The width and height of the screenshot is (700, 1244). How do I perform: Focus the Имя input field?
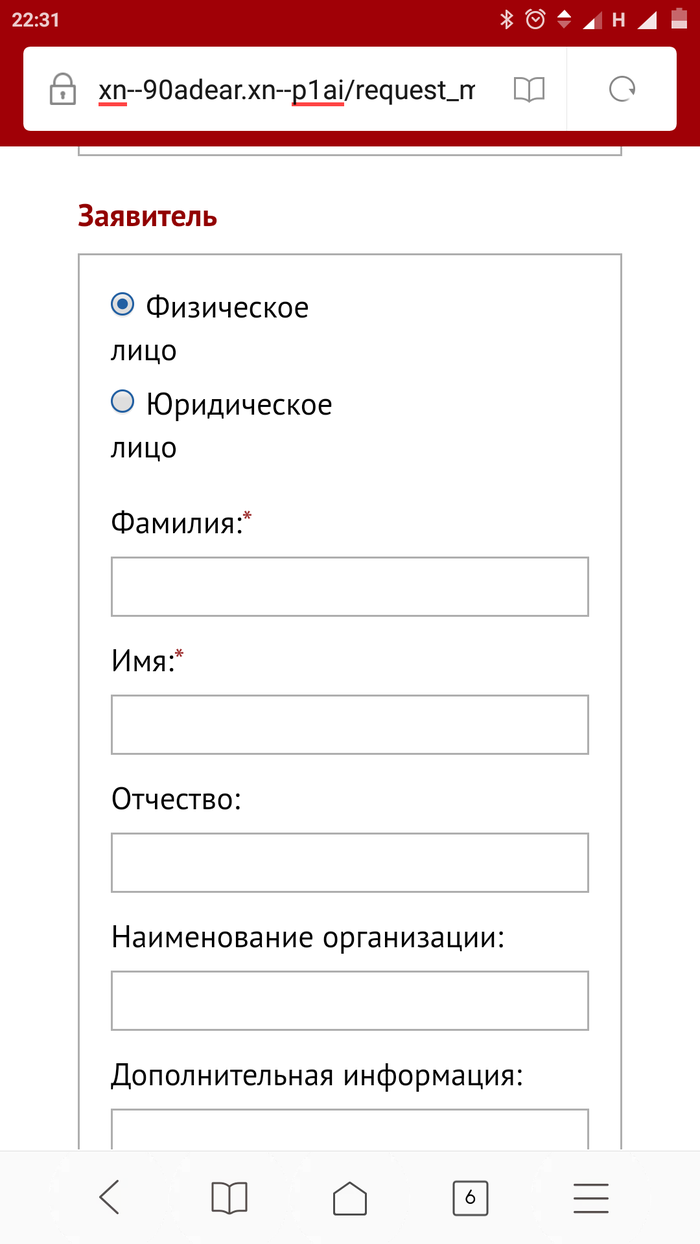(349, 724)
